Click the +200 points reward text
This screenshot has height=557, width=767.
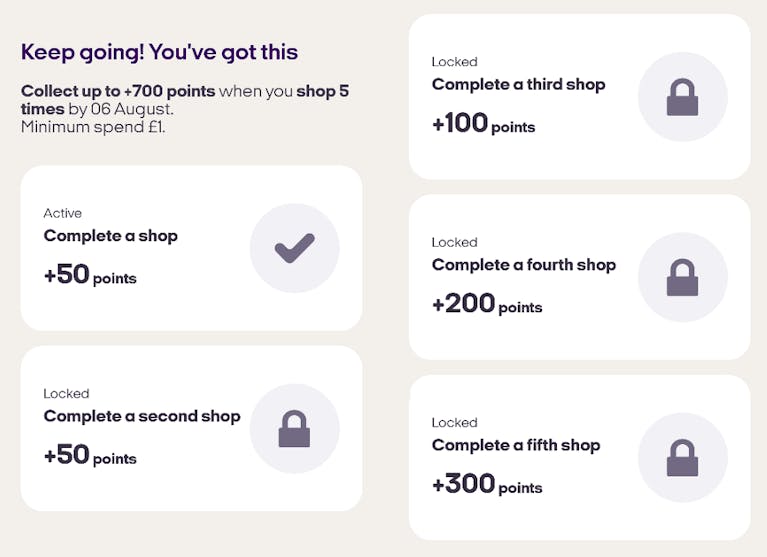pyautogui.click(x=487, y=303)
